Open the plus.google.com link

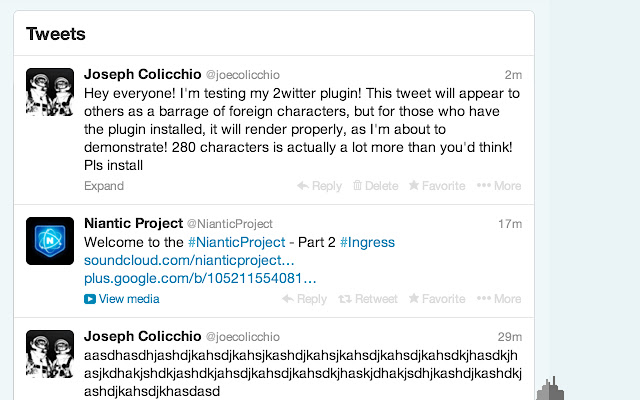(200, 278)
